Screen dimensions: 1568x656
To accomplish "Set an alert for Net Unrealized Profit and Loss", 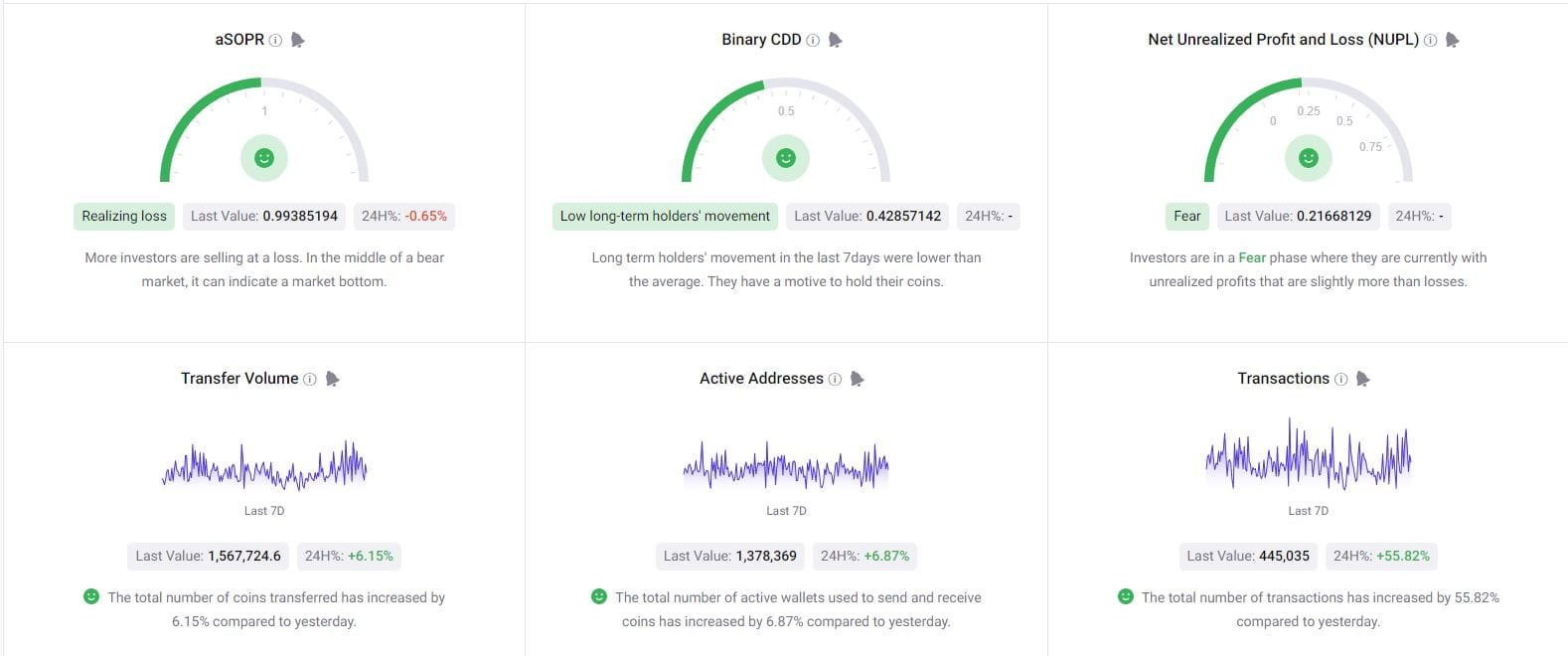I will [1451, 40].
